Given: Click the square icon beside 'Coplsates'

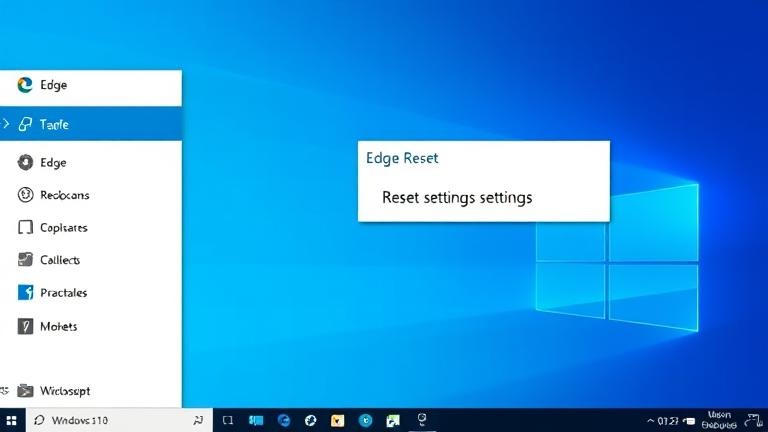Looking at the screenshot, I should tap(25, 227).
